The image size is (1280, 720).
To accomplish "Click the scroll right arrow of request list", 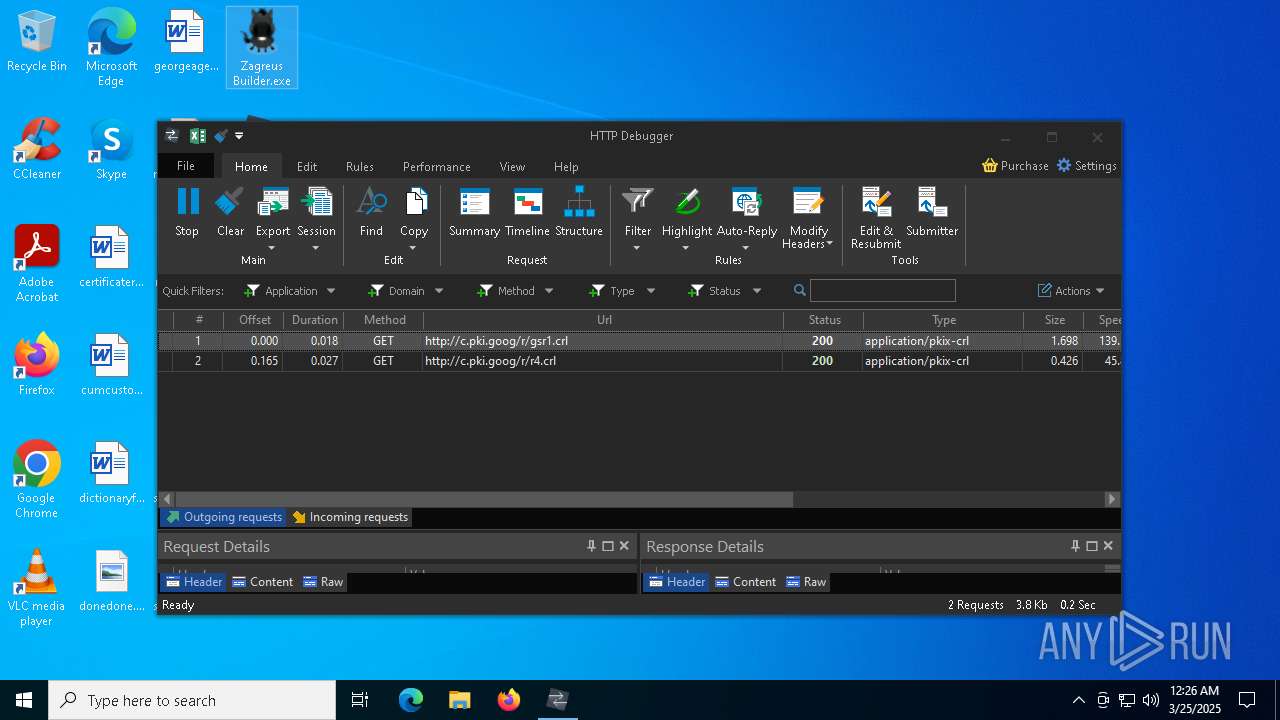I will click(1111, 499).
